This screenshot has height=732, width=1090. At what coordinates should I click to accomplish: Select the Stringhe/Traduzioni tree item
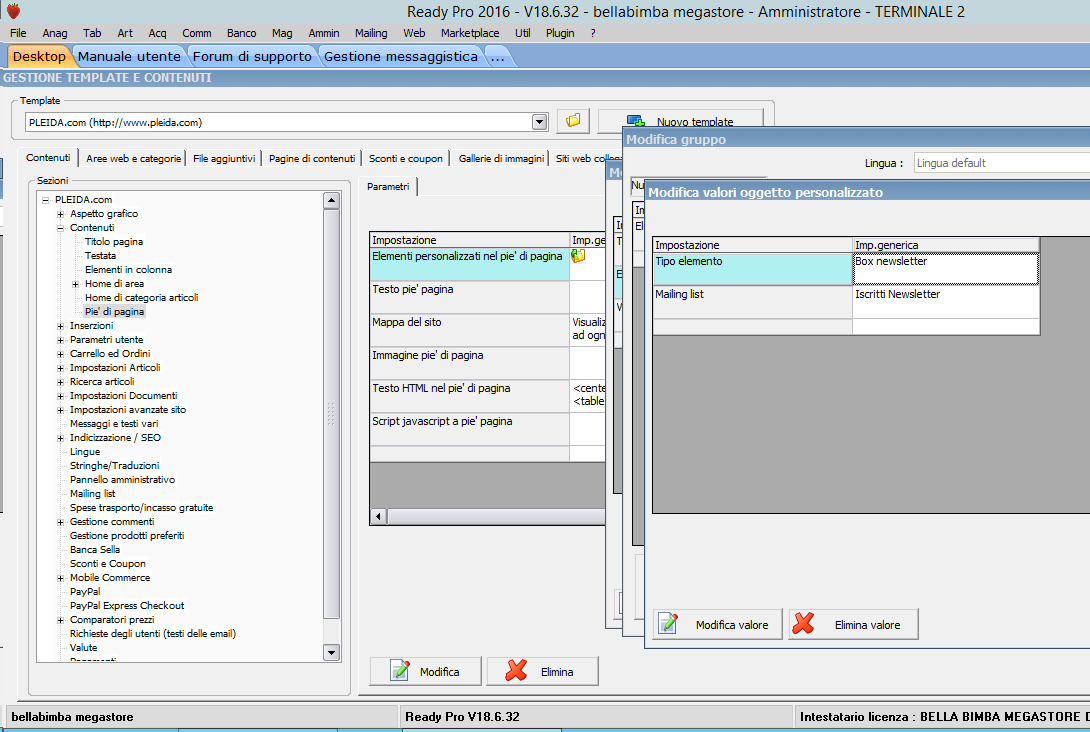(x=115, y=466)
